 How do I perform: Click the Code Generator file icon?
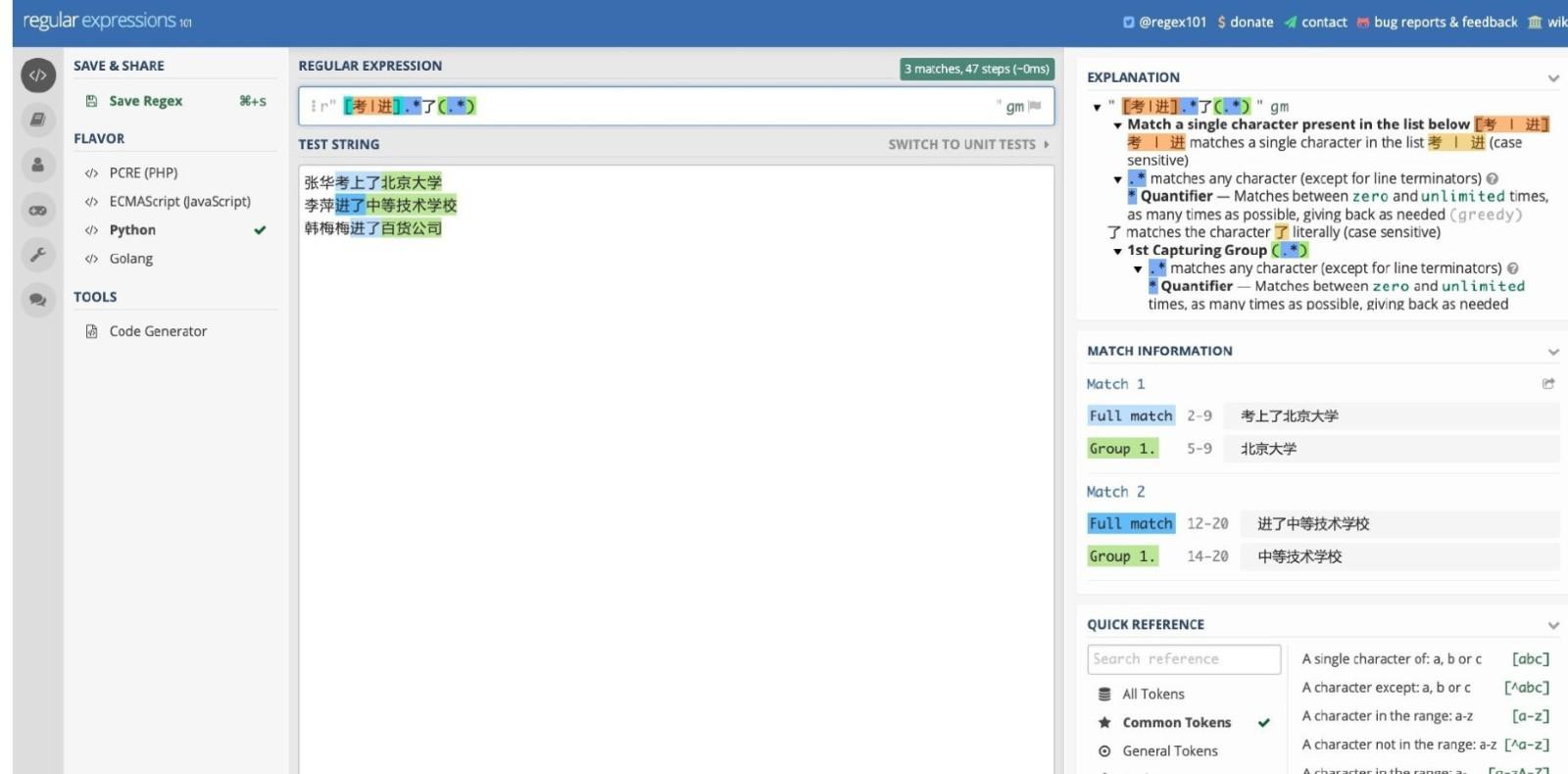coord(91,331)
